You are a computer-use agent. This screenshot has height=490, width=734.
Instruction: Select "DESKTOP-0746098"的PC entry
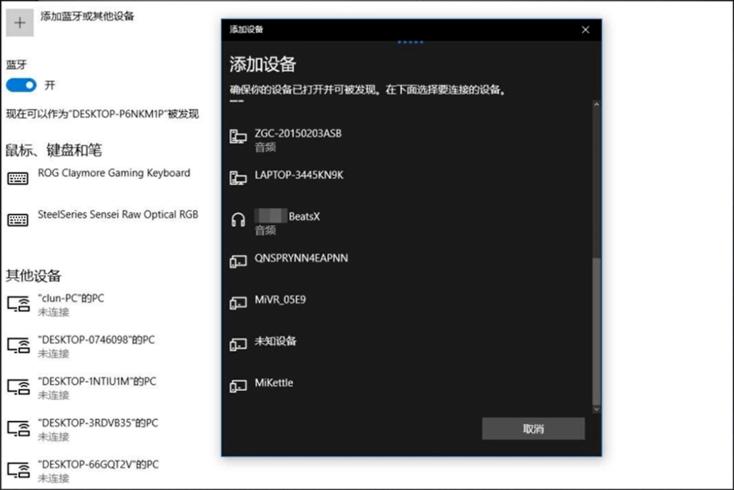[96, 340]
